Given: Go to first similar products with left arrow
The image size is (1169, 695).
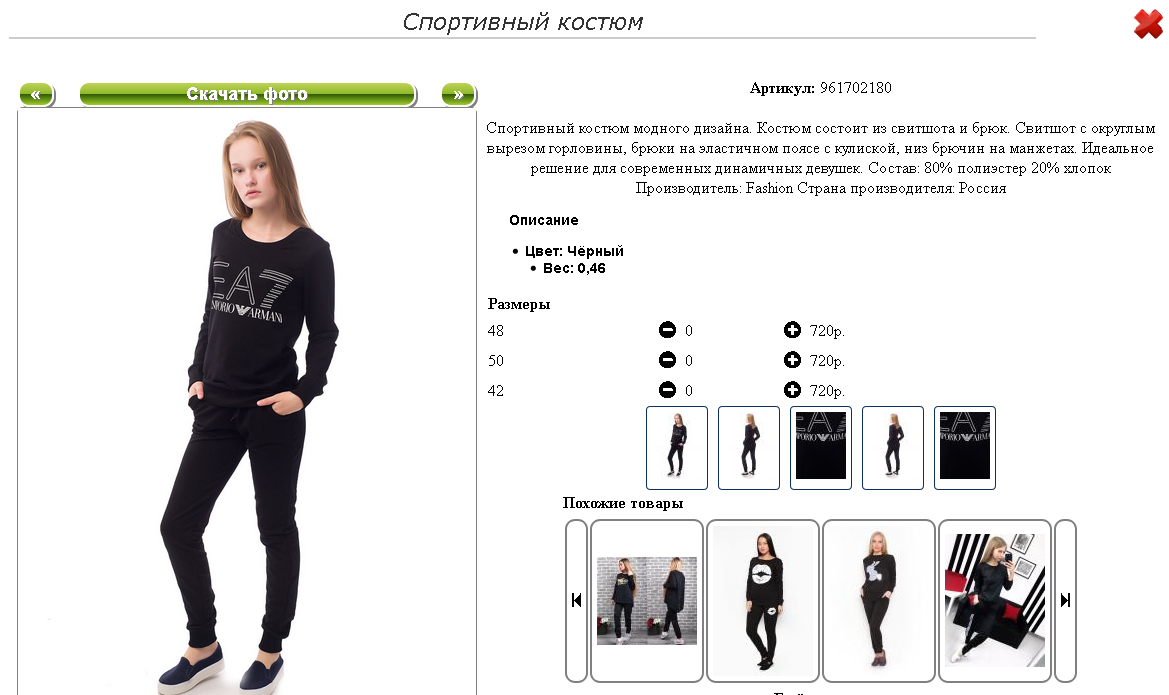Looking at the screenshot, I should pyautogui.click(x=576, y=600).
